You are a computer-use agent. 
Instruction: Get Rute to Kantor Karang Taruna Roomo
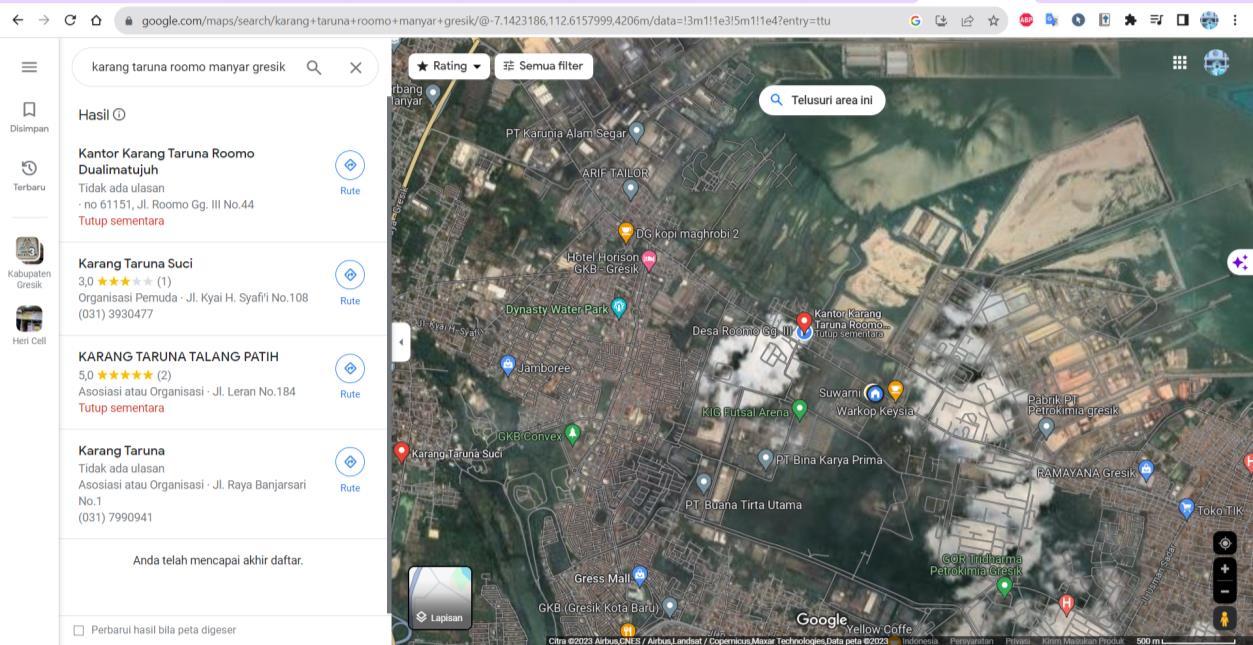[350, 173]
